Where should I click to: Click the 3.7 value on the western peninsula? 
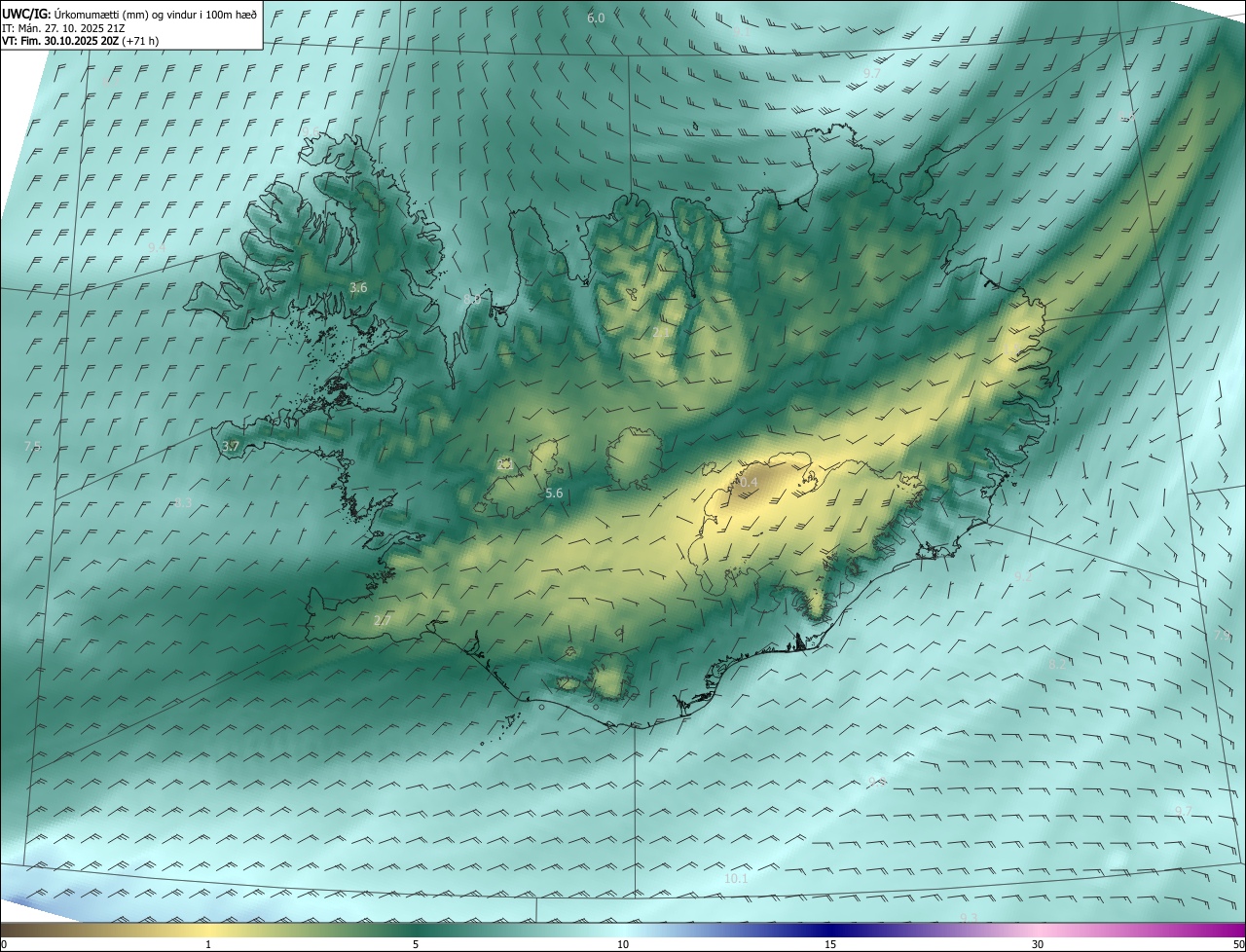tap(231, 446)
